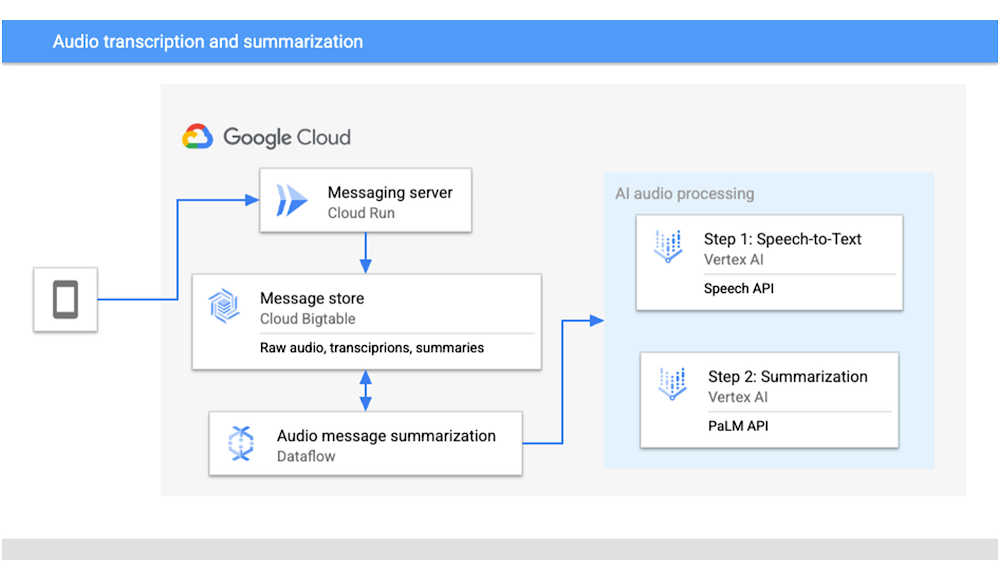Click the Cloud Bigtable icon
Image resolution: width=1000 pixels, height=574 pixels.
[x=224, y=305]
